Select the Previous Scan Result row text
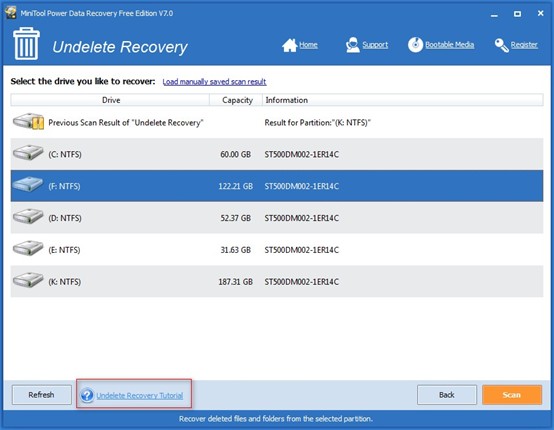The width and height of the screenshot is (554, 430). coord(126,123)
